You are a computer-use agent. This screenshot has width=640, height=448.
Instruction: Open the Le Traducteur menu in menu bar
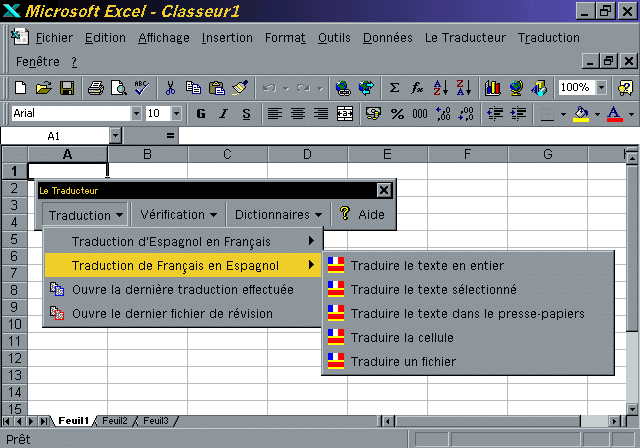click(x=465, y=38)
